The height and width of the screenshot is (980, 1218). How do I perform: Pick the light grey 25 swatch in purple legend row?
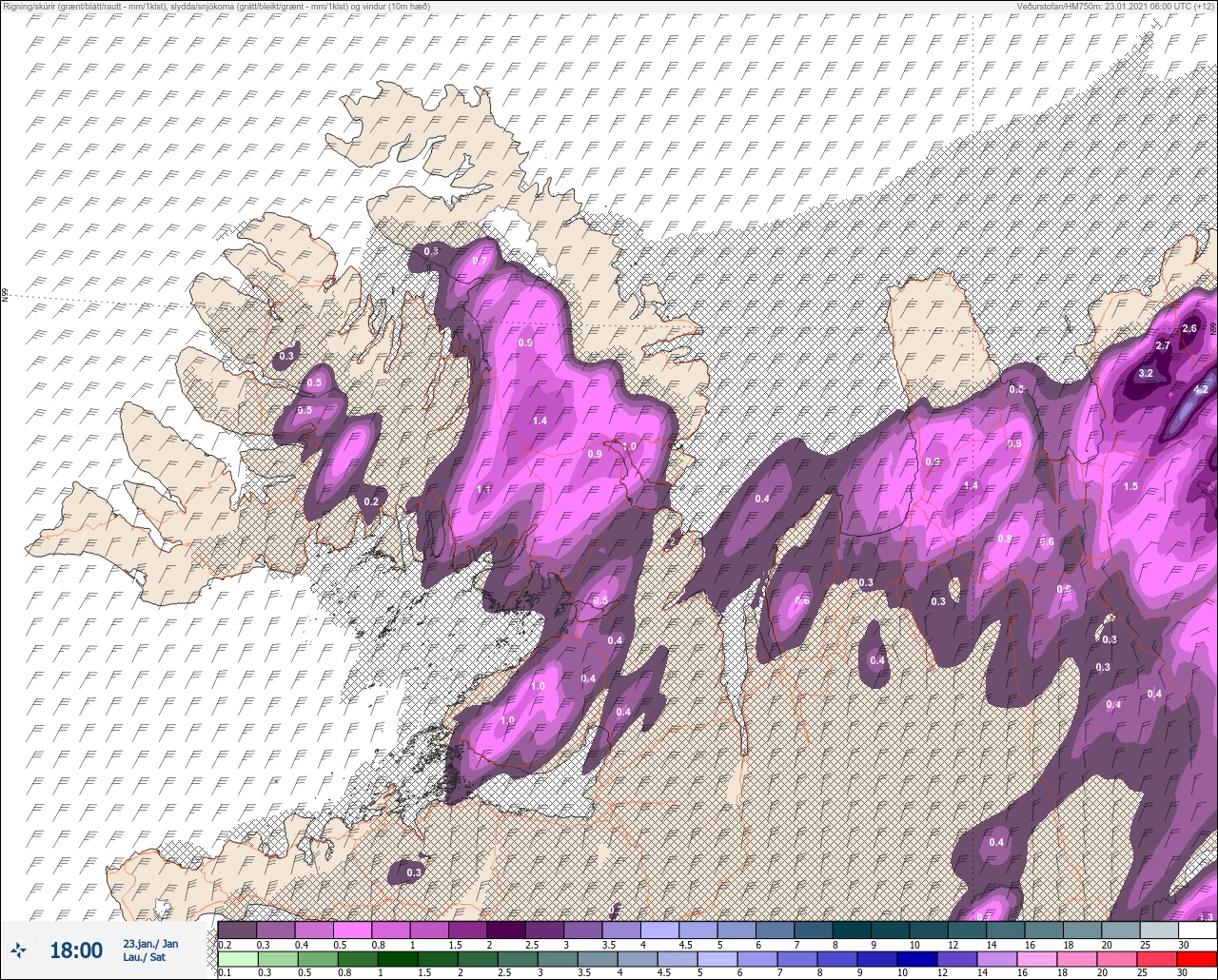coord(1158,930)
